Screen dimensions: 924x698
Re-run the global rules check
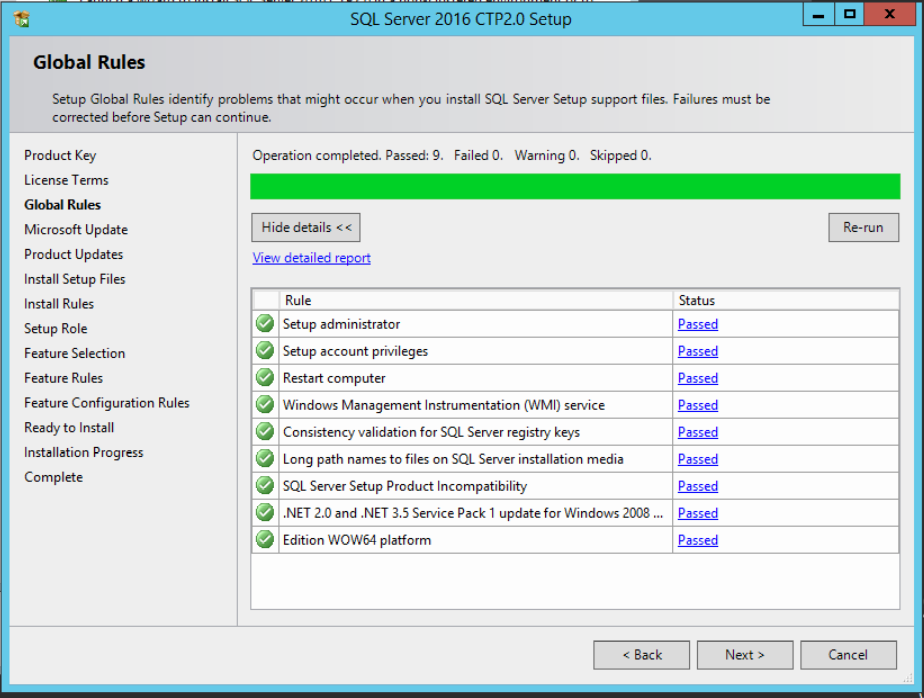863,228
